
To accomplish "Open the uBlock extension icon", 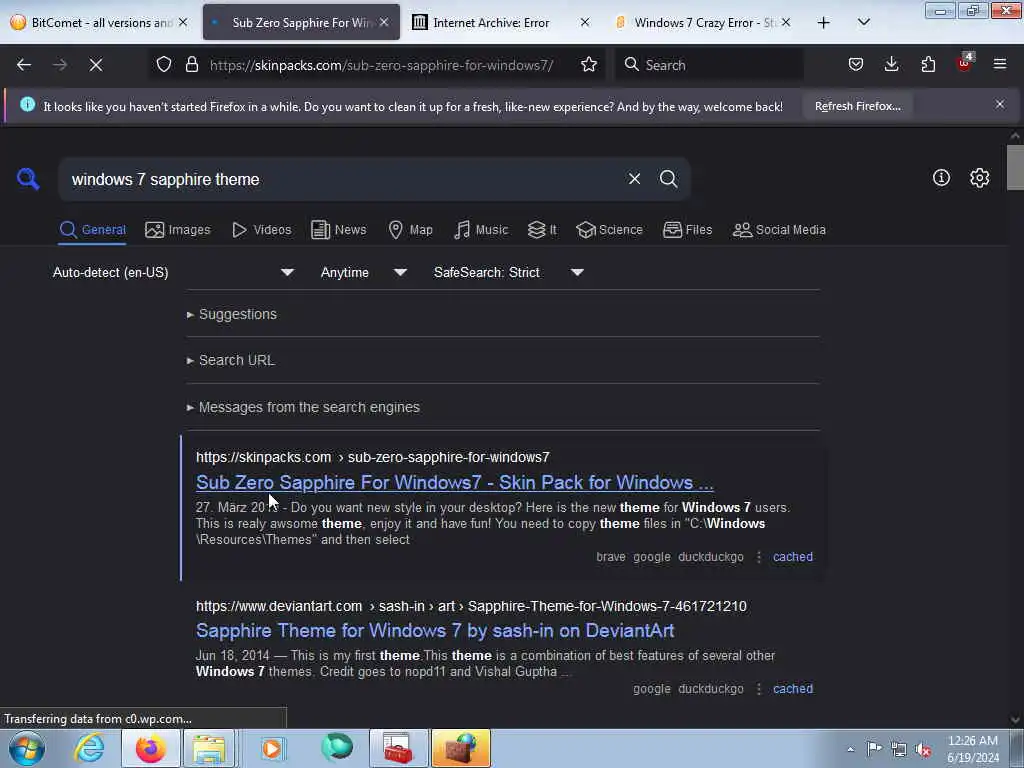I will (x=965, y=63).
